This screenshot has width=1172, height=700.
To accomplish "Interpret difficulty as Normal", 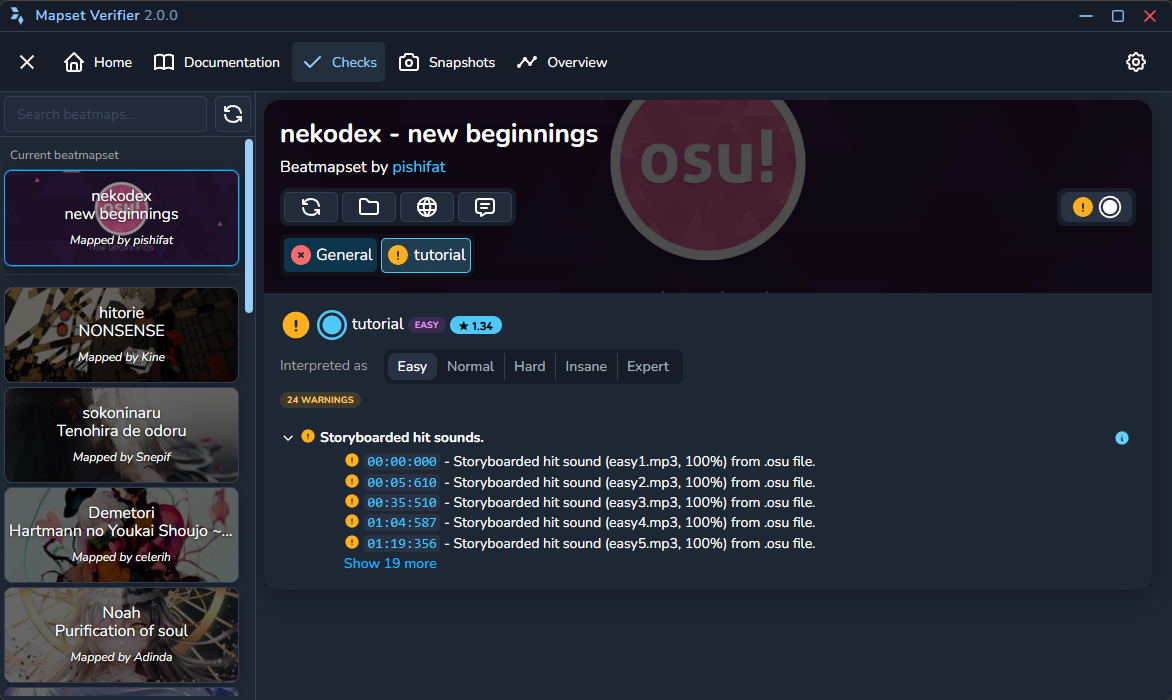I will (x=470, y=367).
